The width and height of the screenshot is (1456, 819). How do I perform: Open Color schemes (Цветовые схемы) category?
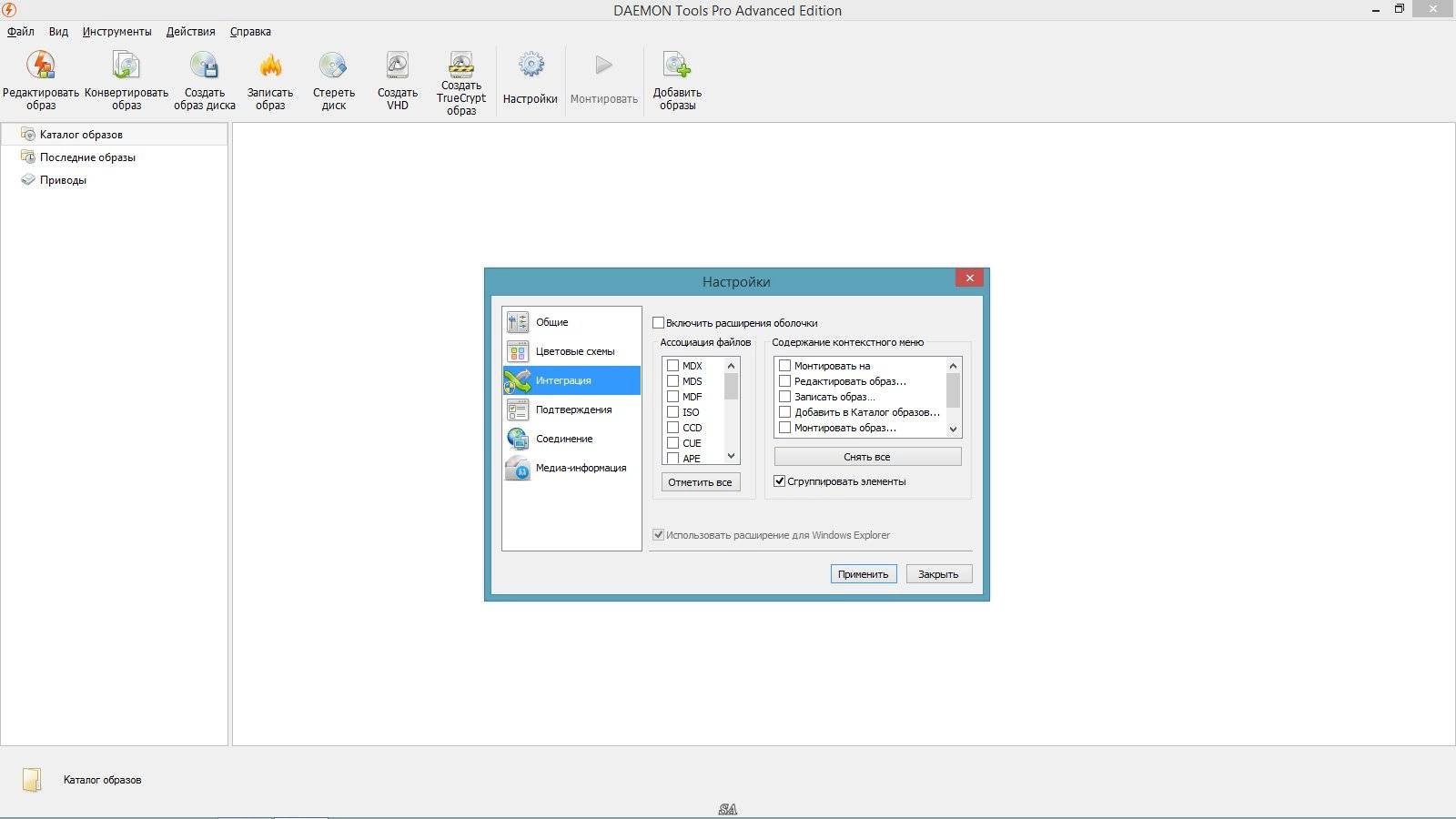571,351
